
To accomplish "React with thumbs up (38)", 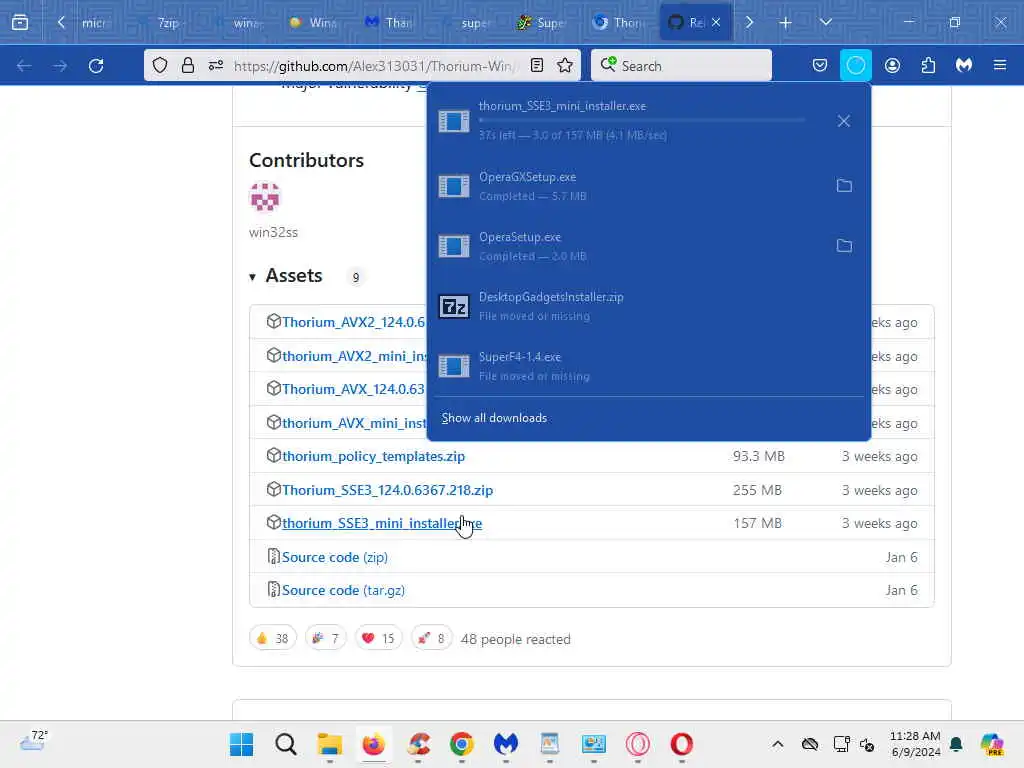I will coord(272,638).
